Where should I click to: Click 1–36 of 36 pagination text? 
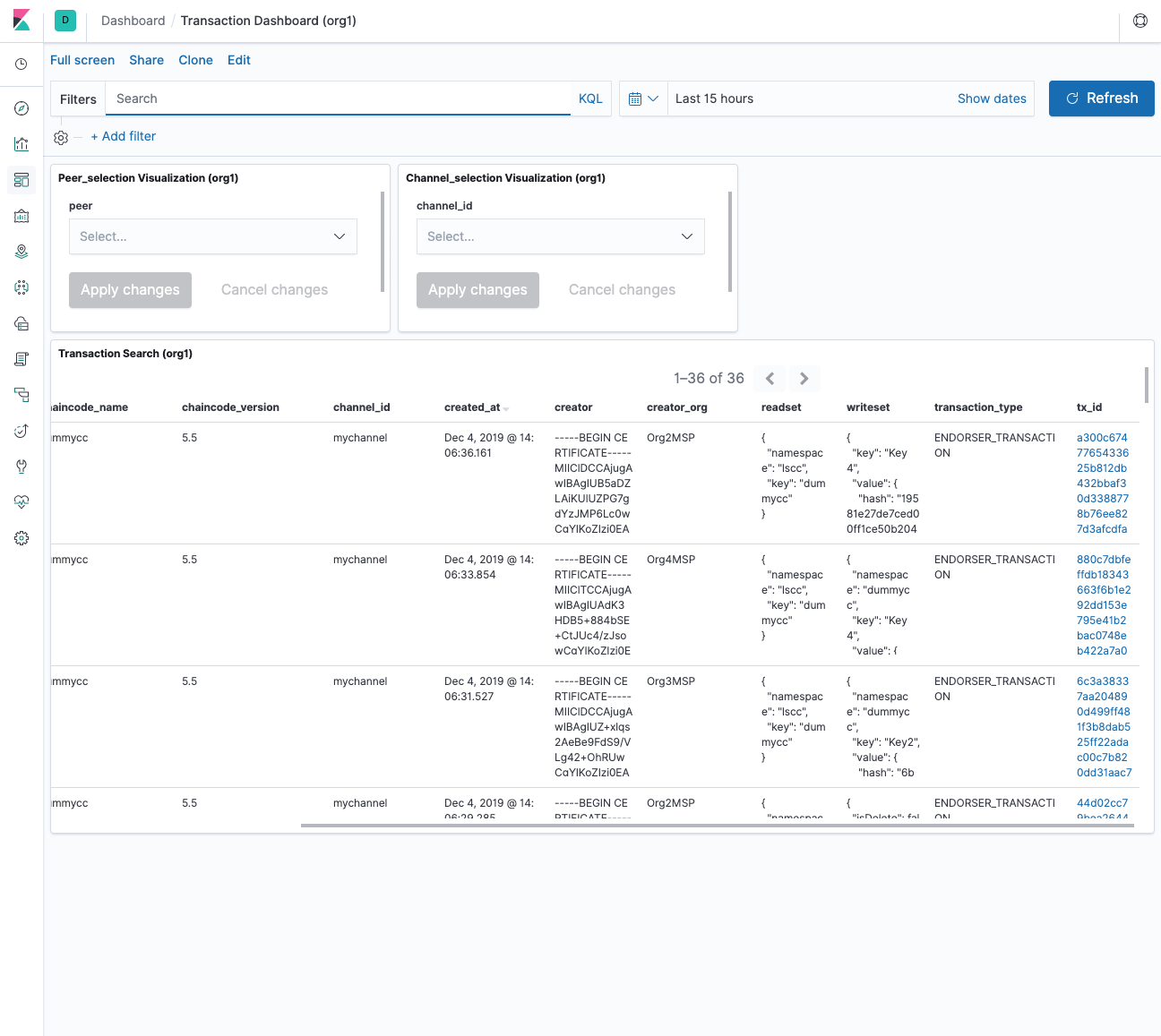[709, 379]
